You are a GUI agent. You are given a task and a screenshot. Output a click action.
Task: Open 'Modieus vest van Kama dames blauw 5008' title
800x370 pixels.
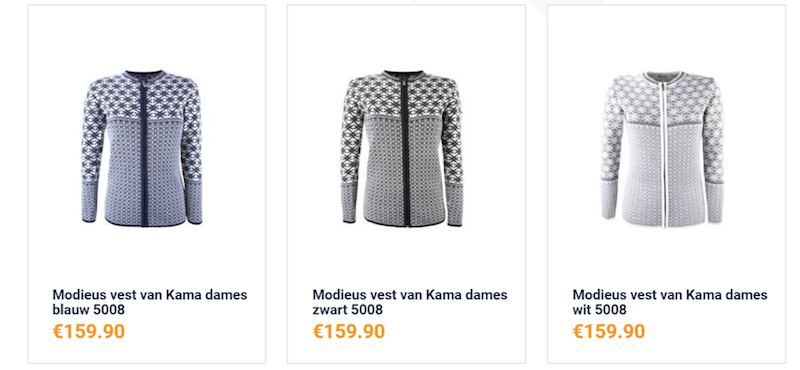point(149,302)
